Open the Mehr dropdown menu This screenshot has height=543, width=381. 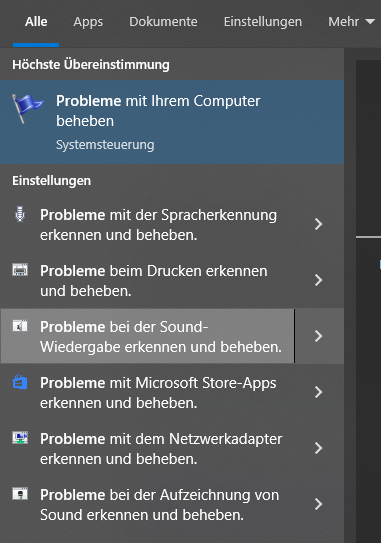tap(351, 22)
